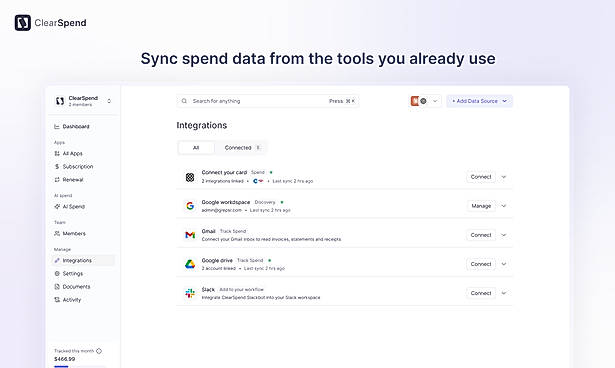Click the orange user avatar in header
The width and height of the screenshot is (615, 368).
point(415,101)
